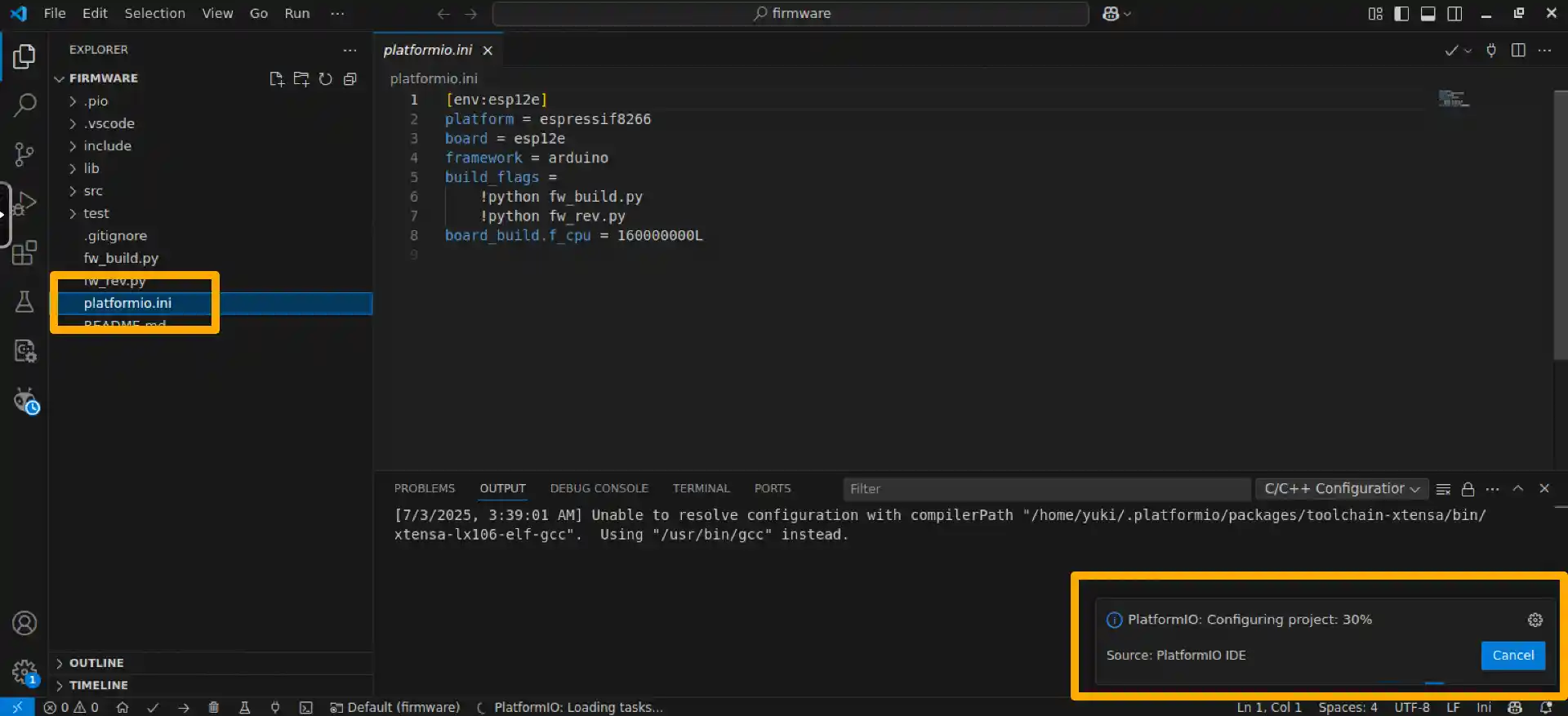Maximize the panel size with chevron

click(x=1518, y=488)
